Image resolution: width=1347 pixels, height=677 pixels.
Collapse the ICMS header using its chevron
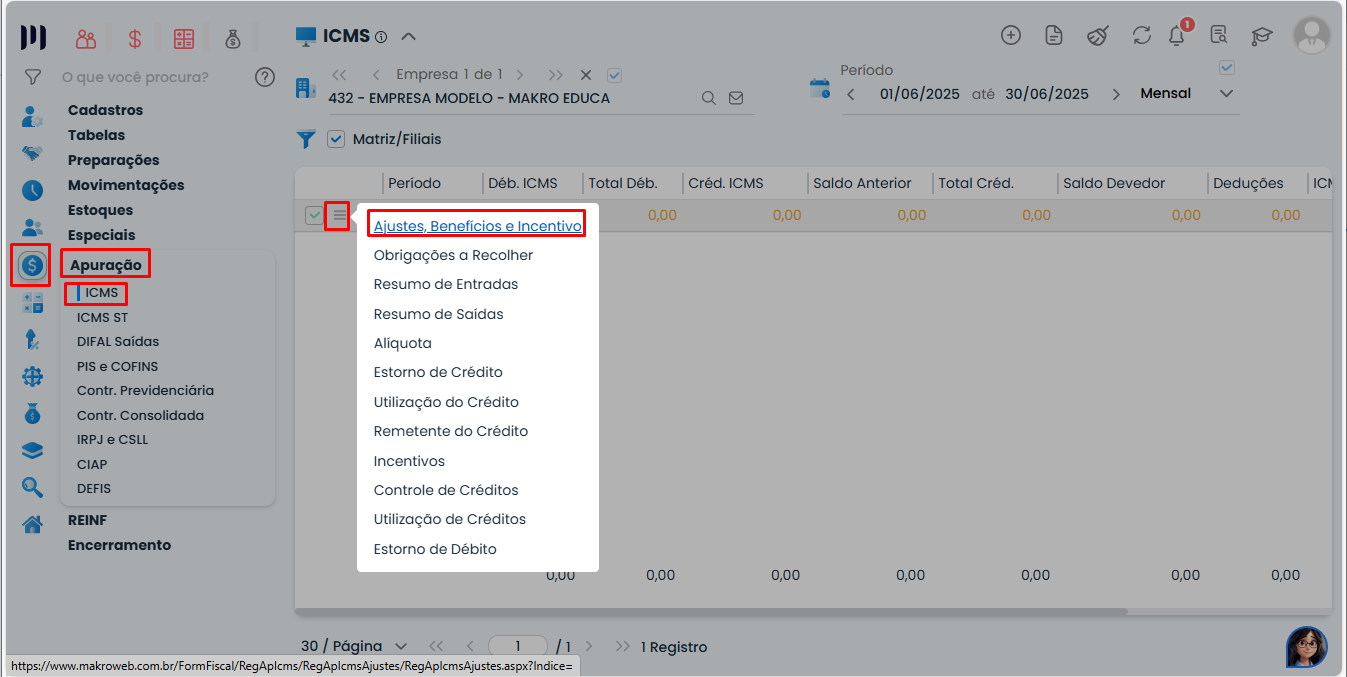[408, 35]
